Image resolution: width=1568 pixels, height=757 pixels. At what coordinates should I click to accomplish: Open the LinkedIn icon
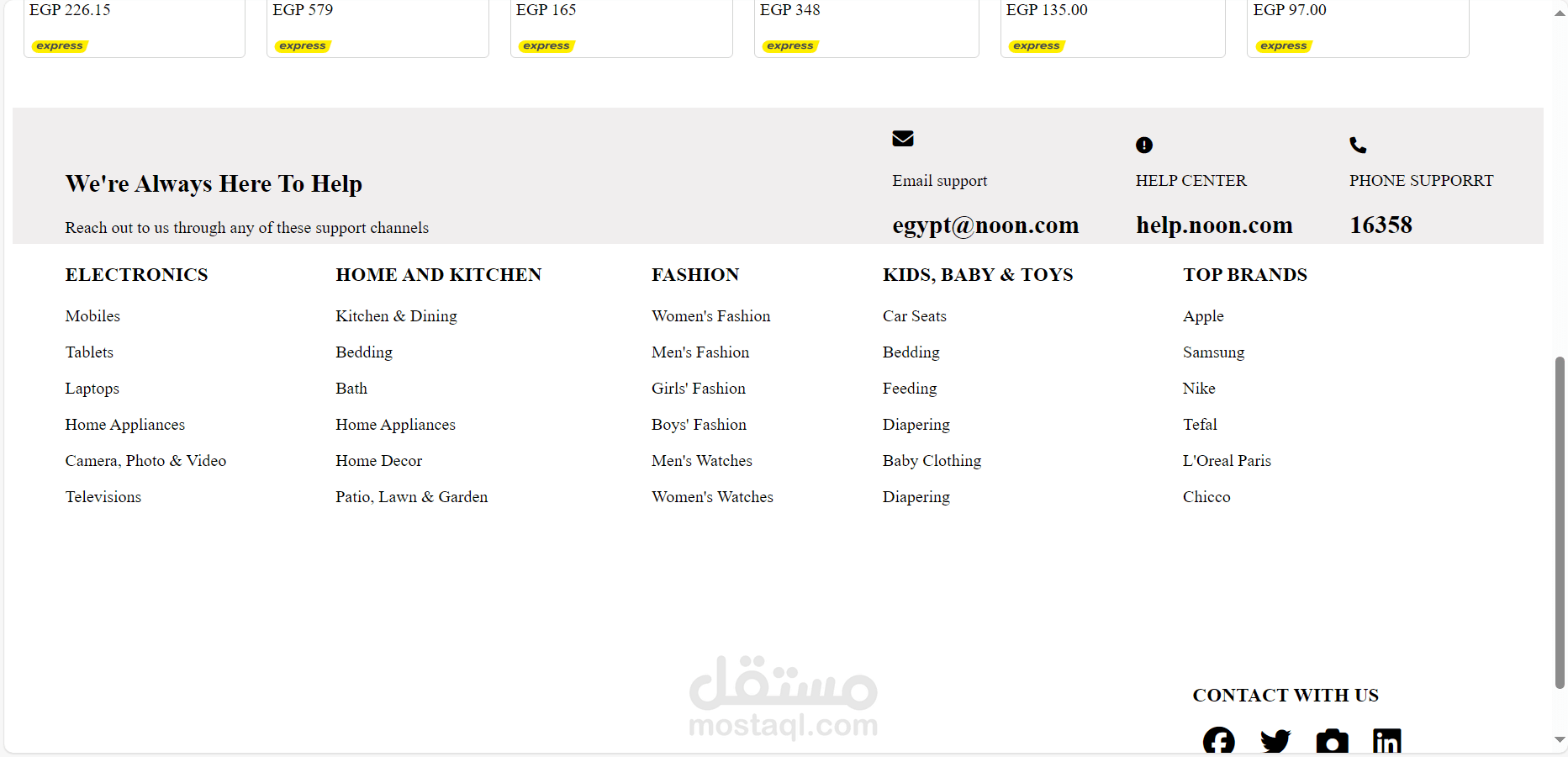(1387, 741)
